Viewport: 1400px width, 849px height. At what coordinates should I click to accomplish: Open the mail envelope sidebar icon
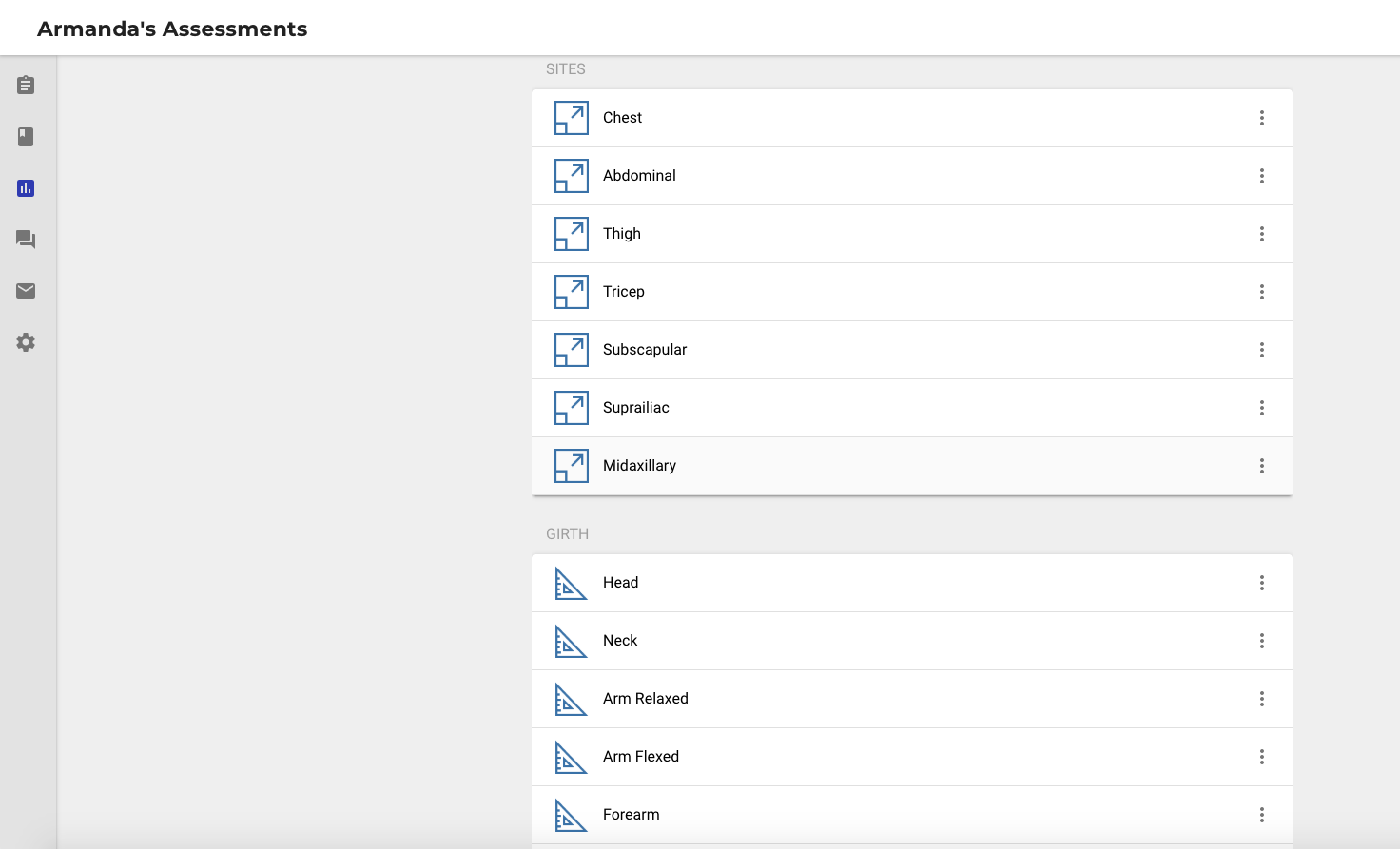[x=26, y=291]
